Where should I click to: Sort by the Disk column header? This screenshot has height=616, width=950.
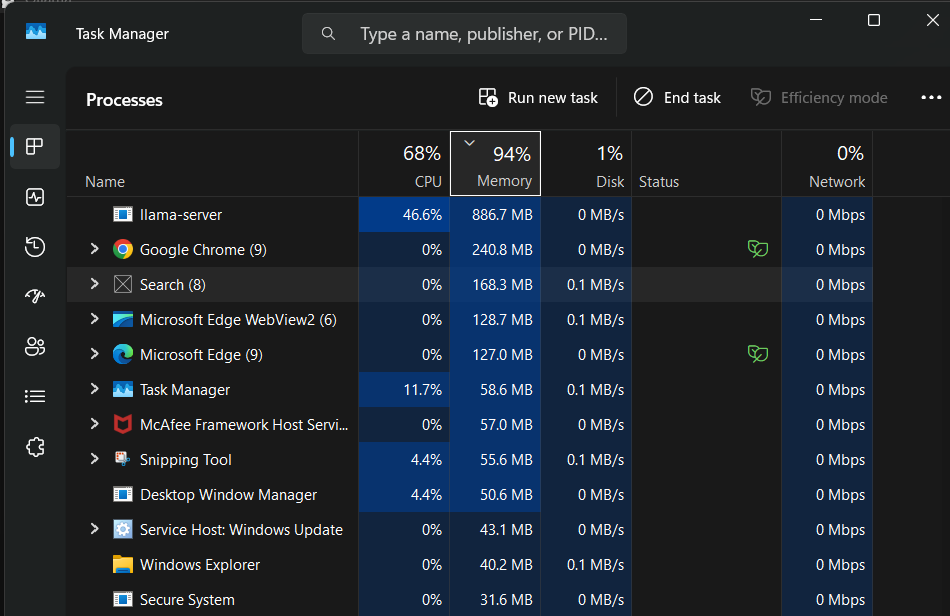coord(586,164)
